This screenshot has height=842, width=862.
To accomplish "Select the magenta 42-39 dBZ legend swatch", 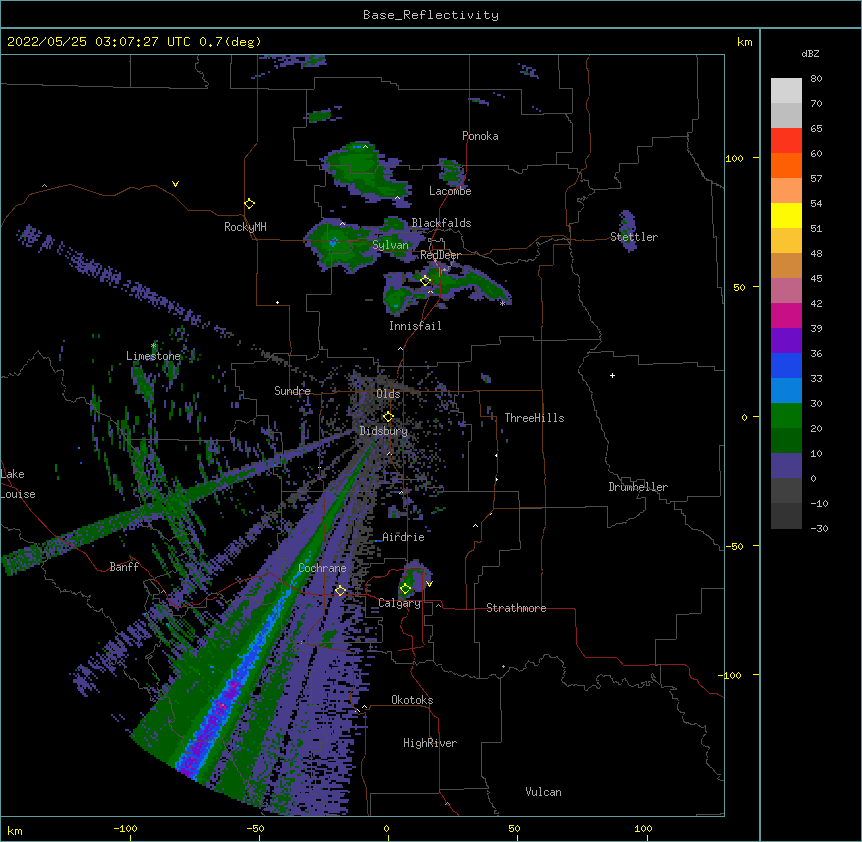I will pos(786,315).
